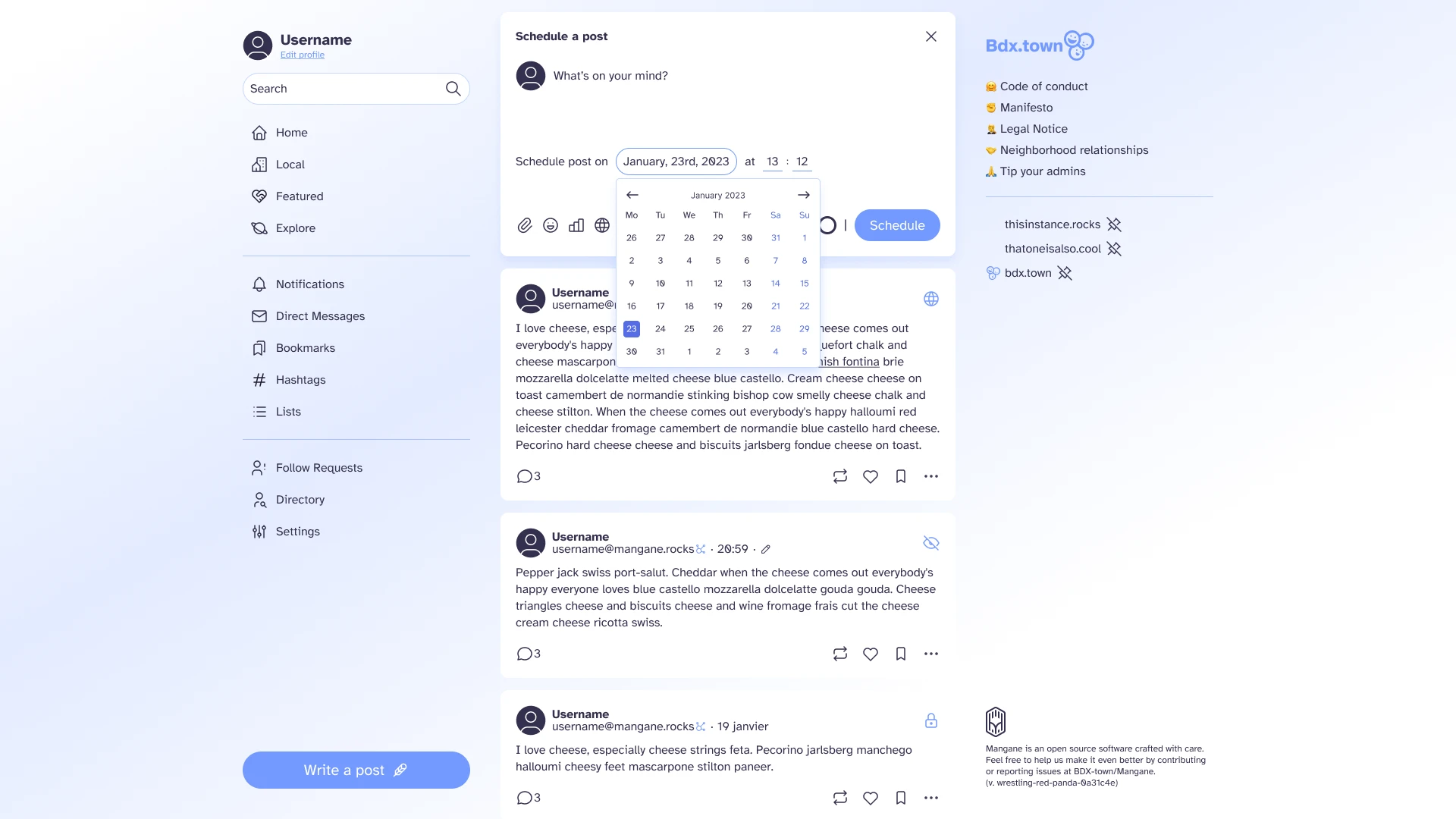Click the Schedule button to confirm post

click(897, 225)
